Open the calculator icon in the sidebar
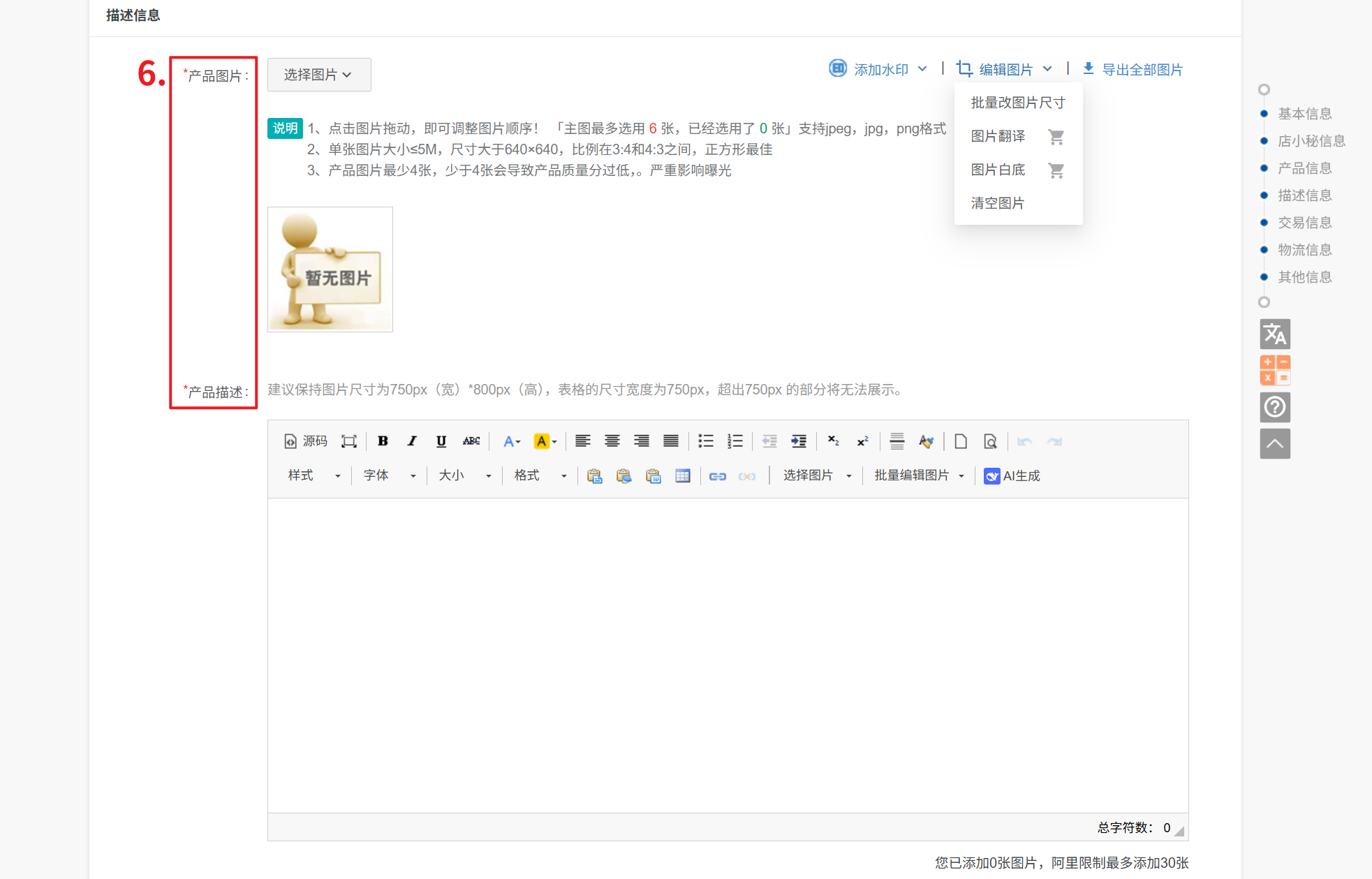Screen dimensions: 1372x879 coord(1274,371)
